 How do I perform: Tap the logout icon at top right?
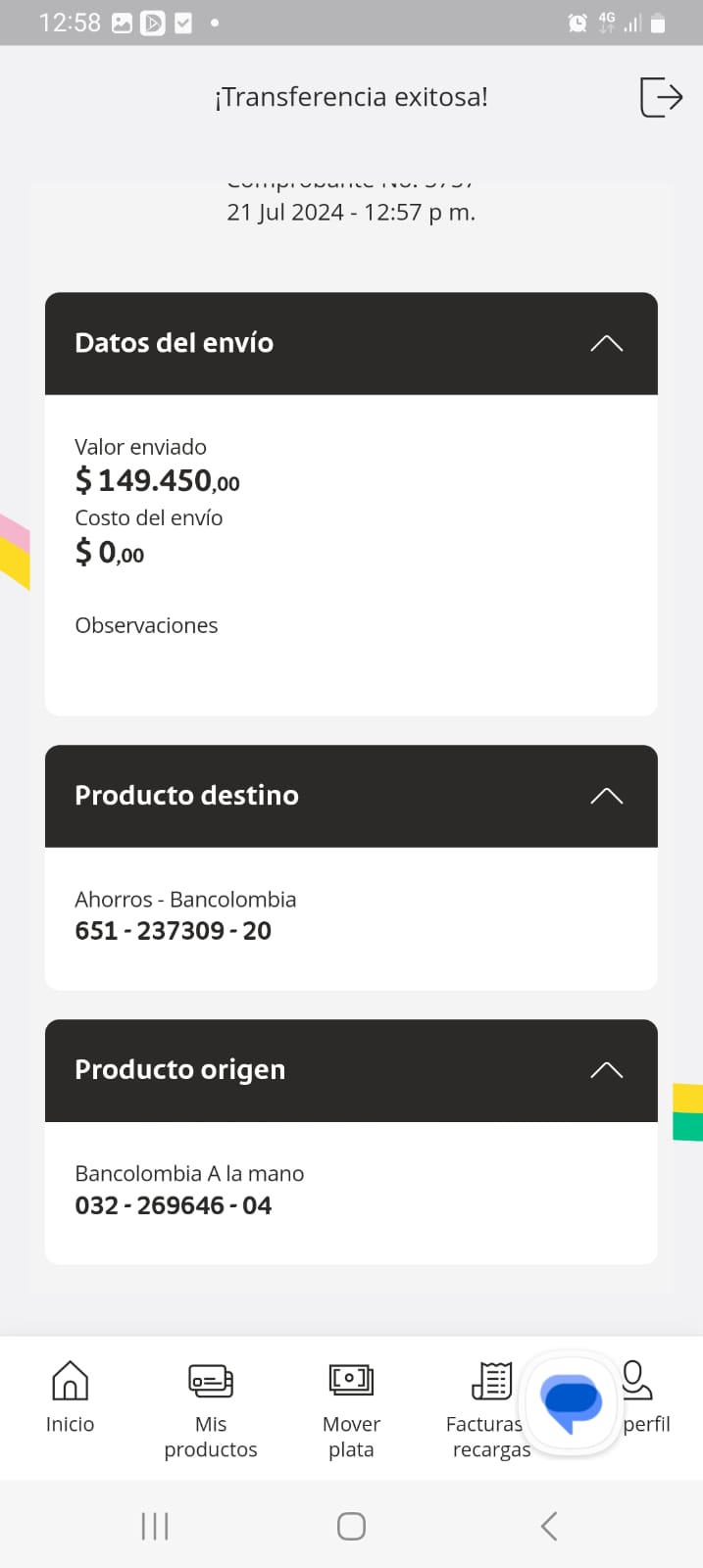click(x=661, y=97)
